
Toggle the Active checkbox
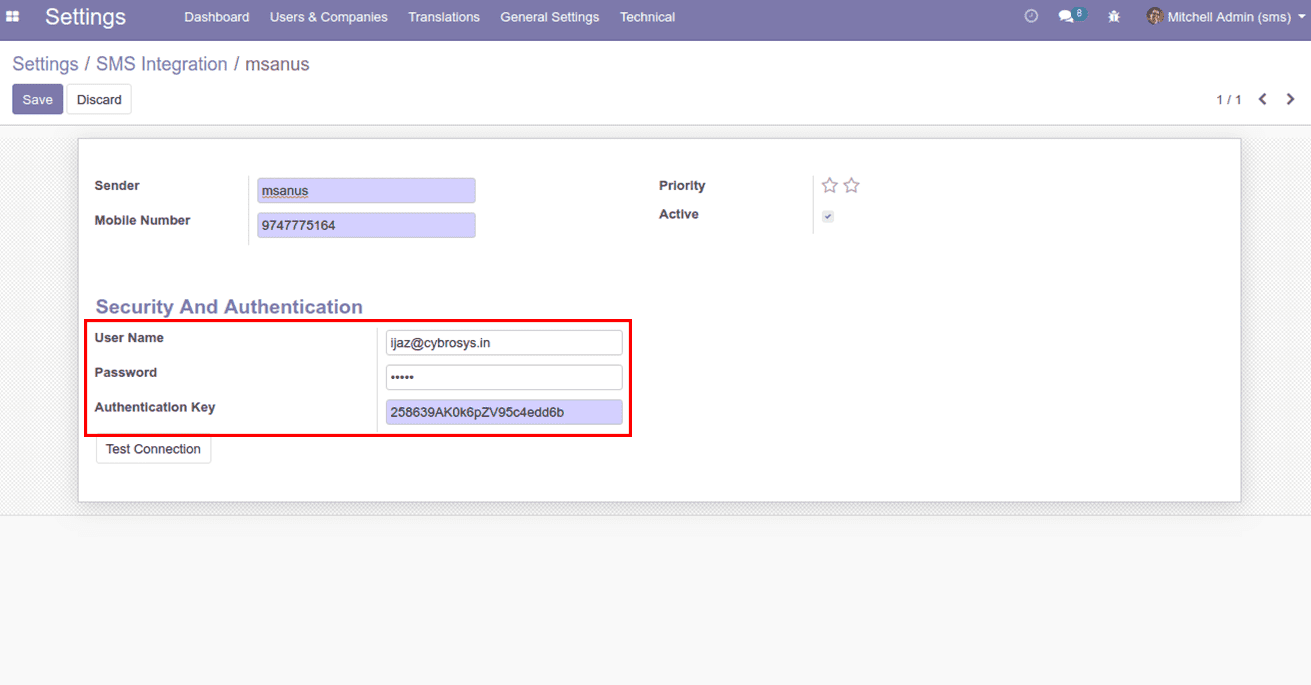828,216
